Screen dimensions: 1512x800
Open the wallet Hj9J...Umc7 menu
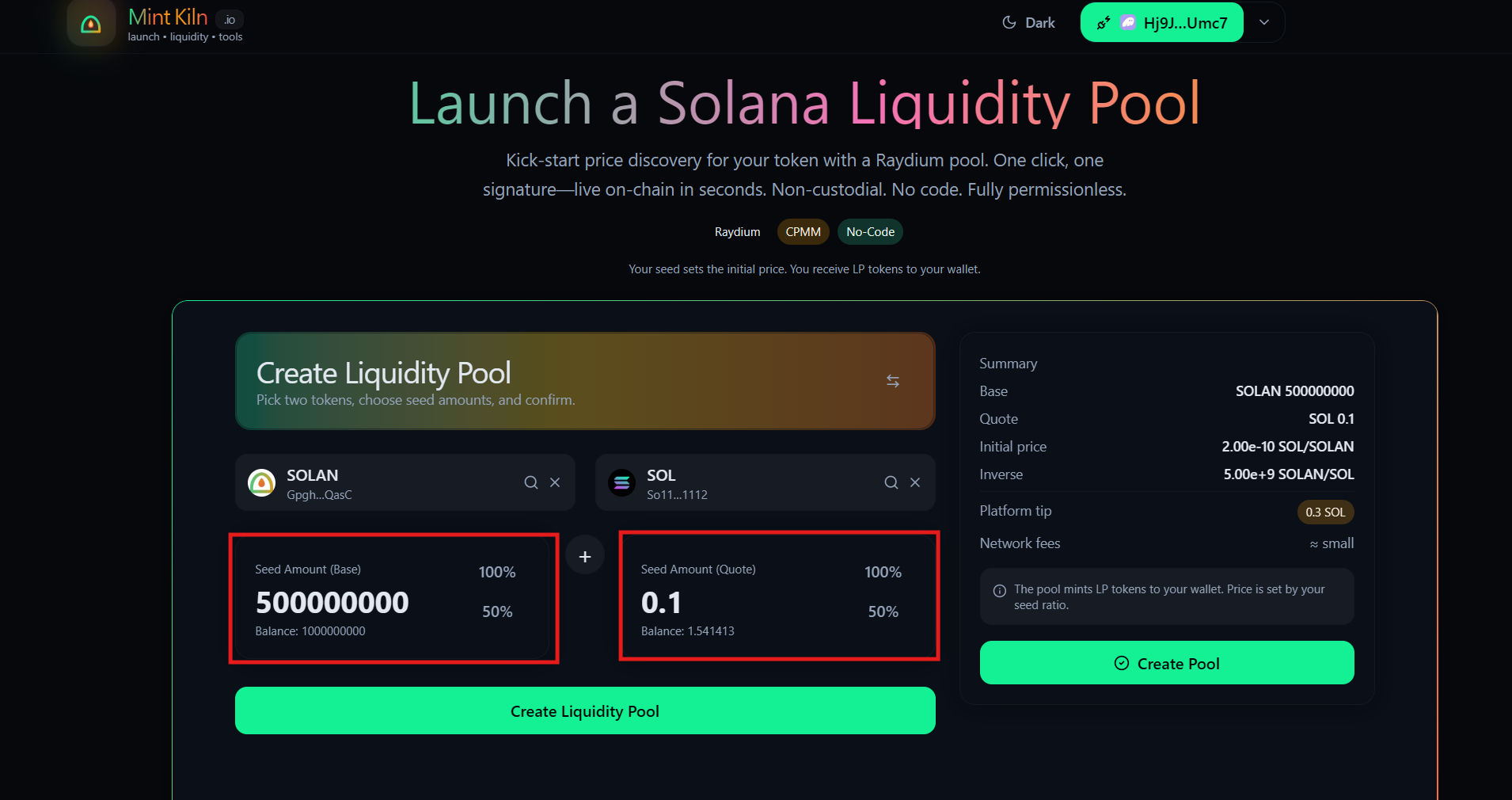[x=1161, y=22]
